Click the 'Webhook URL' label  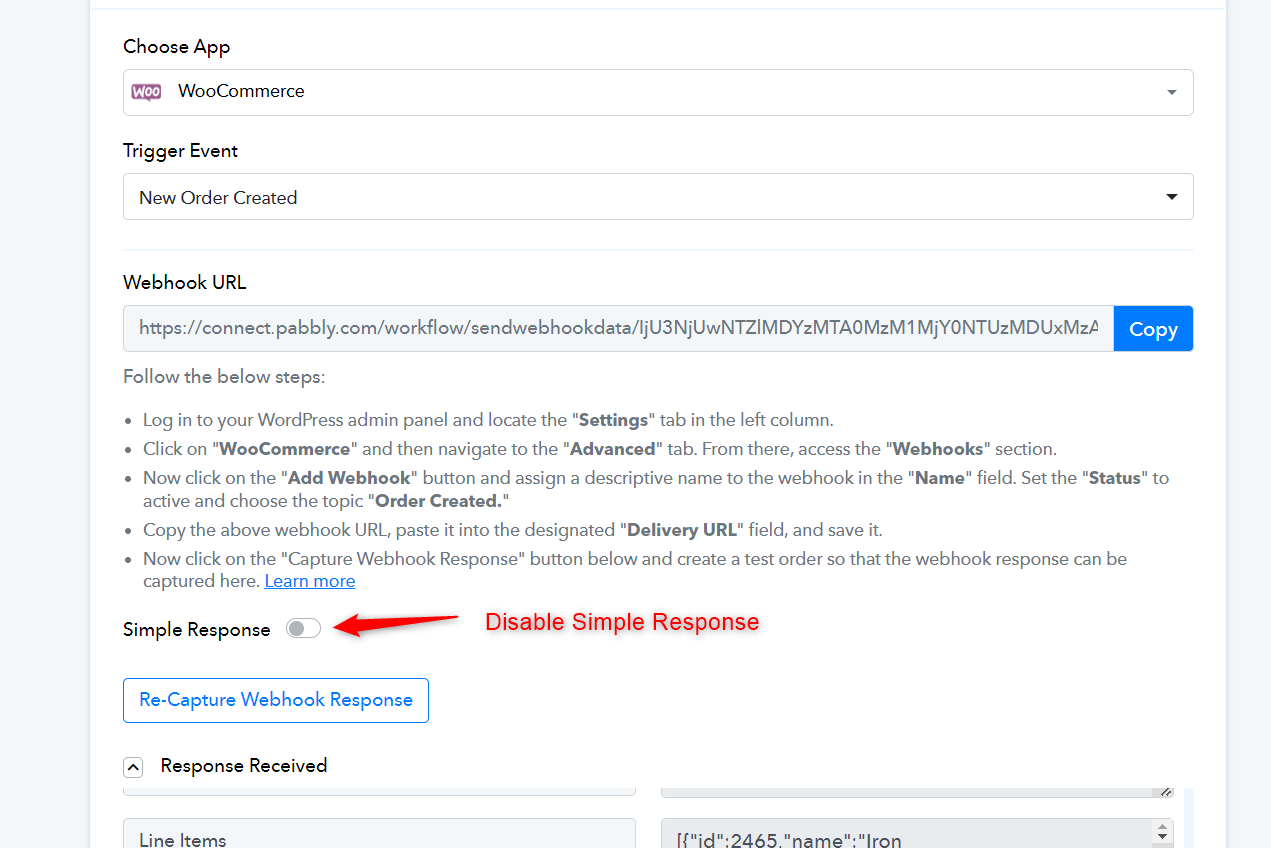click(185, 283)
